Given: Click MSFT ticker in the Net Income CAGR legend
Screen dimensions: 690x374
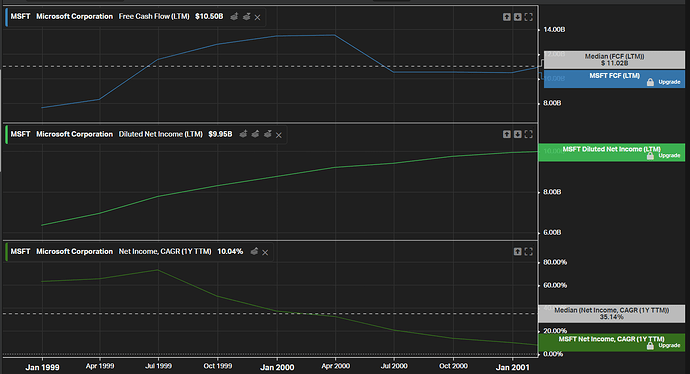Looking at the screenshot, I should point(20,252).
